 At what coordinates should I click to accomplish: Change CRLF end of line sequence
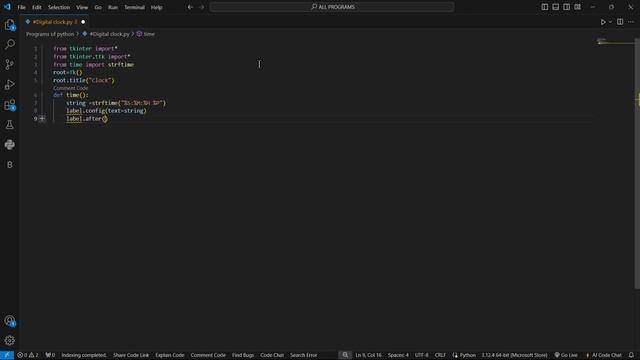point(440,355)
